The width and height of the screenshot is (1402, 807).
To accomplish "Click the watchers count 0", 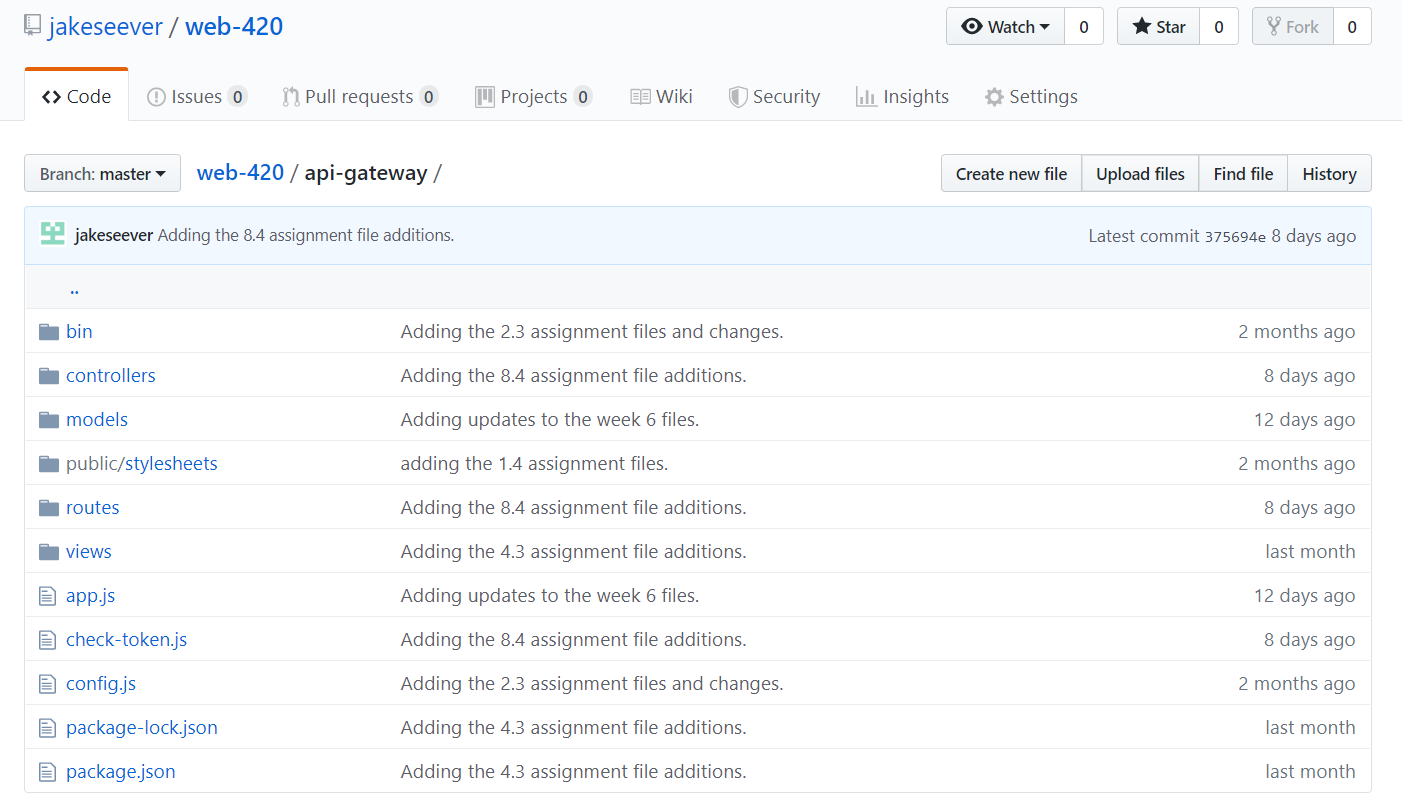I will point(1084,27).
